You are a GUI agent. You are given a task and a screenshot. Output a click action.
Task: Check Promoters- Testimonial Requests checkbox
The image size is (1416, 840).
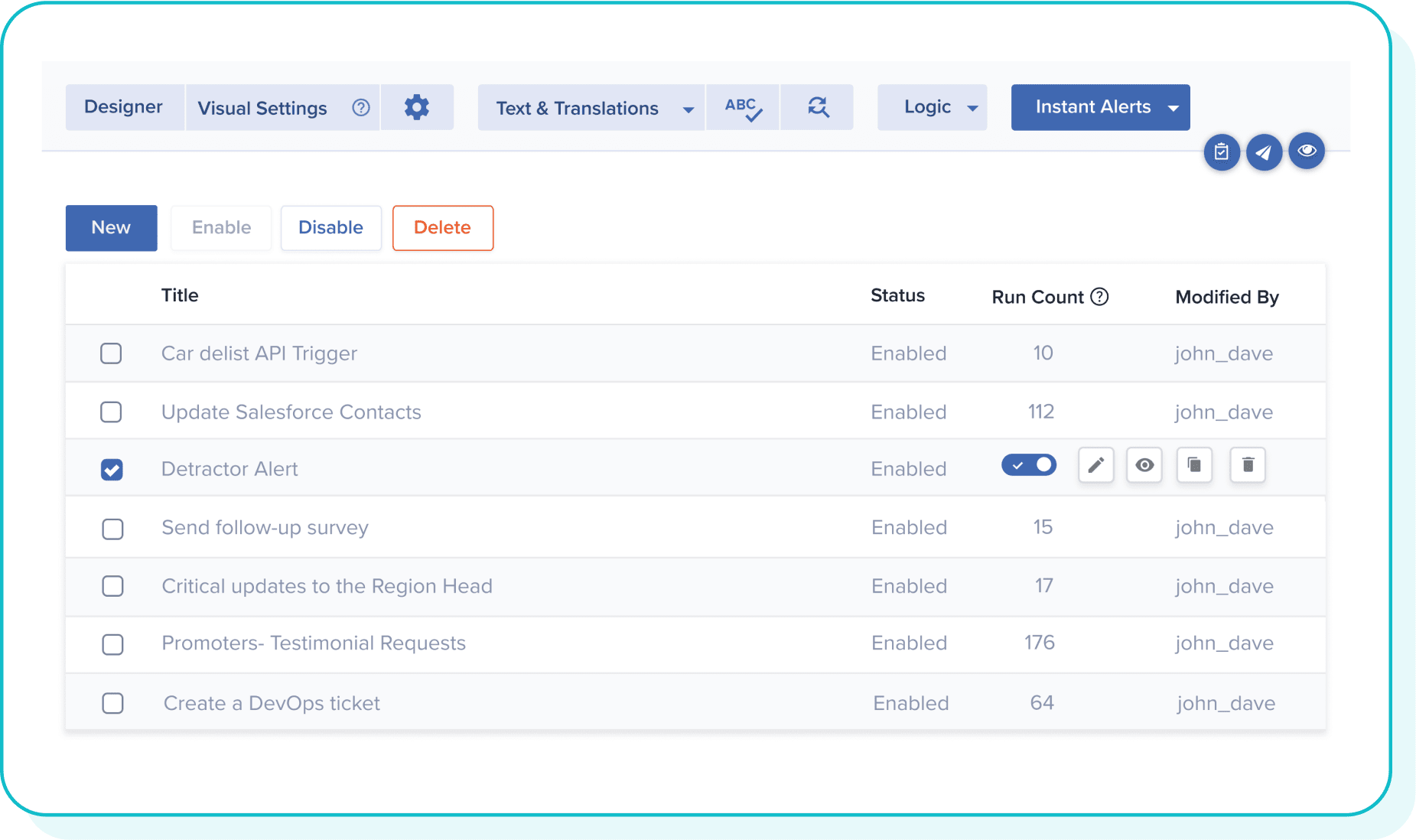click(112, 644)
